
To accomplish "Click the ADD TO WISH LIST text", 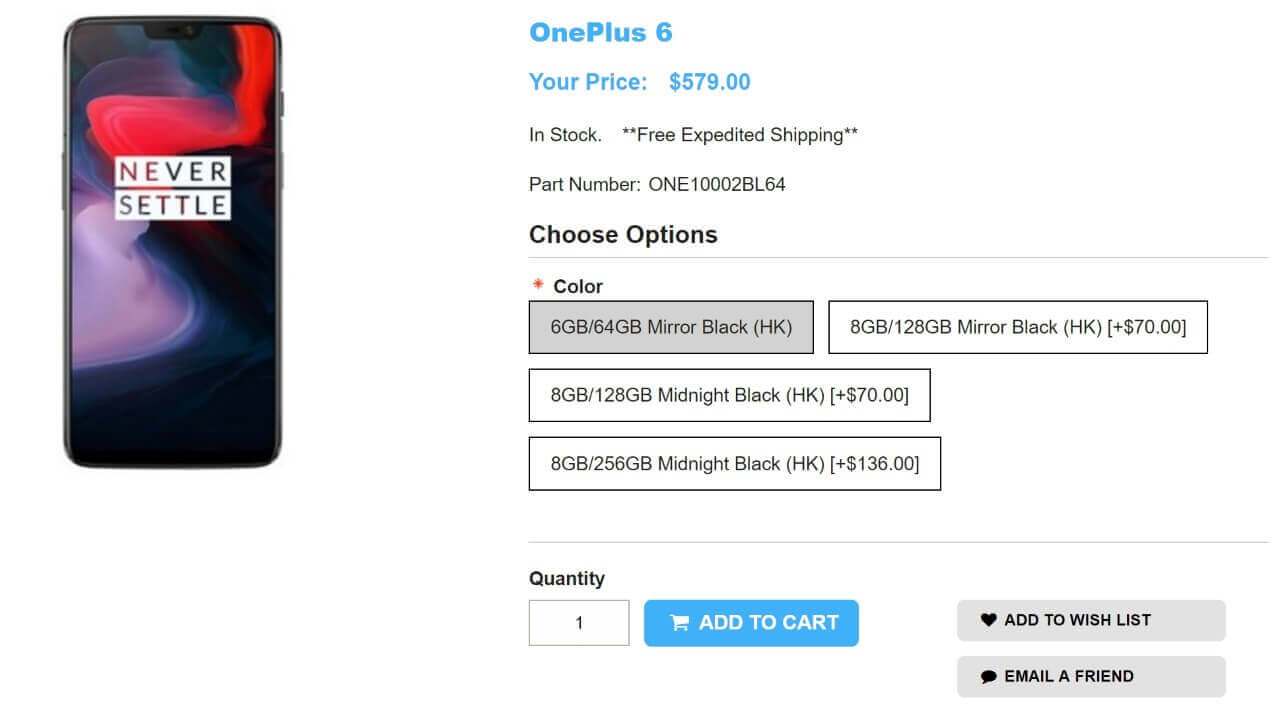I will (1077, 620).
